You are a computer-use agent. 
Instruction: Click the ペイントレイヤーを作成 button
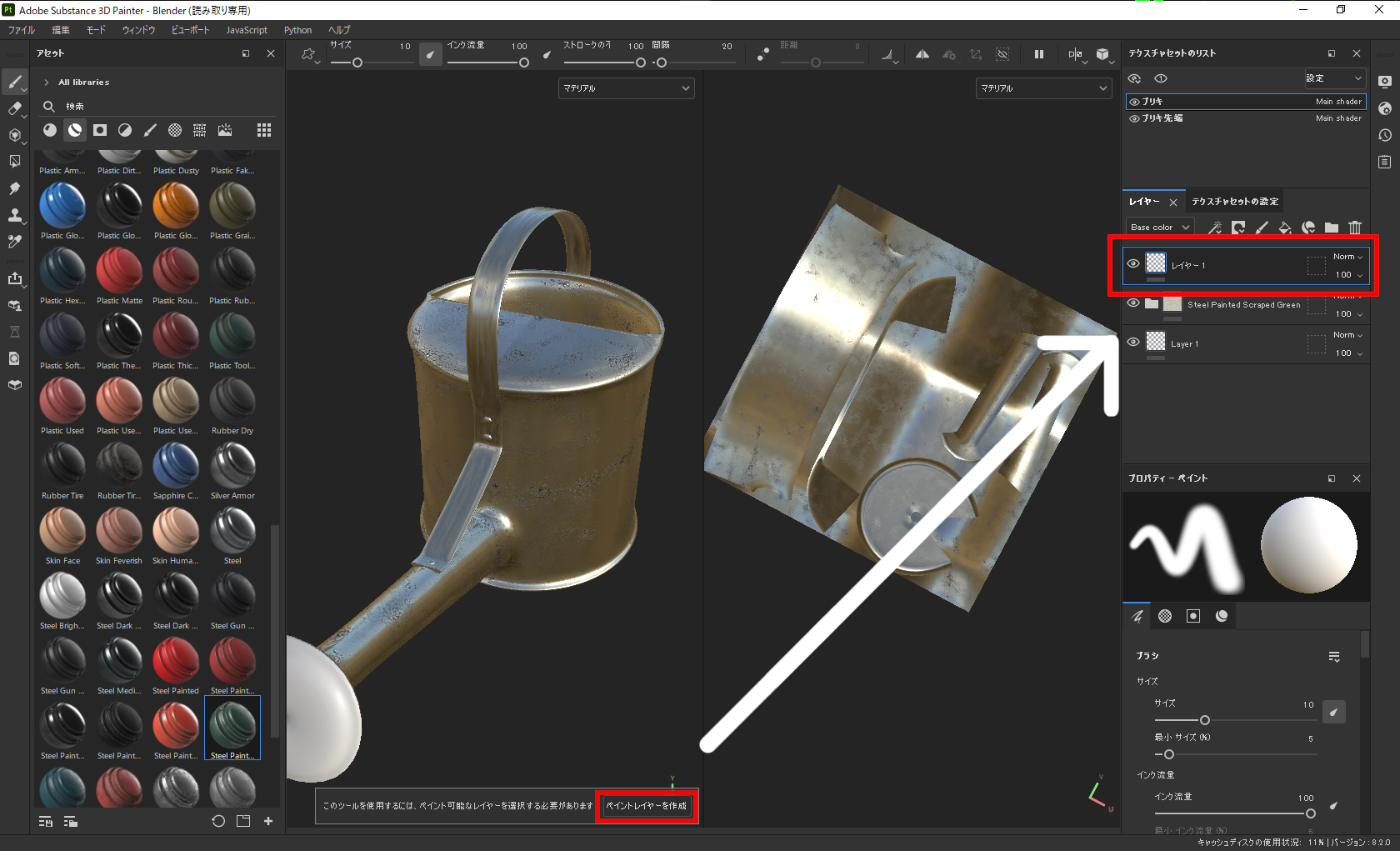pyautogui.click(x=647, y=806)
